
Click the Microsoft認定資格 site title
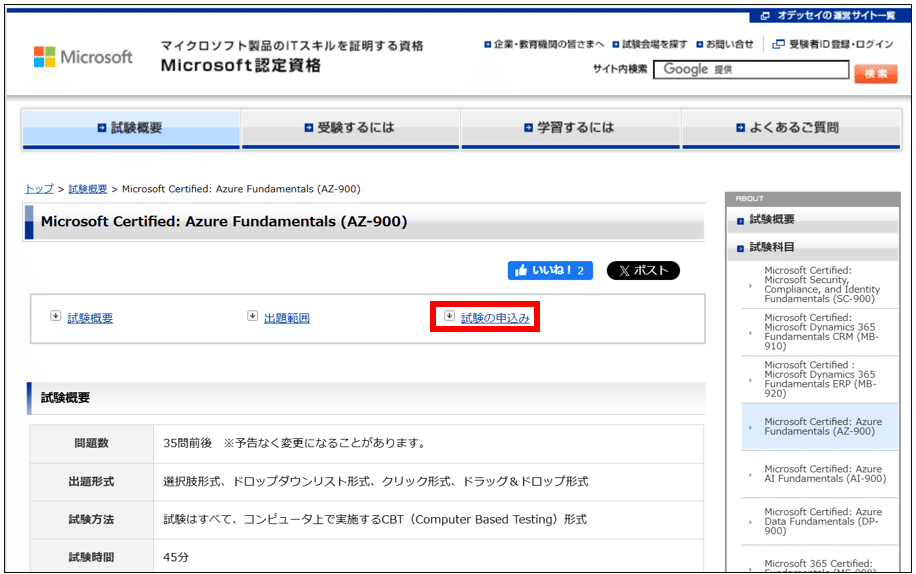tap(241, 65)
